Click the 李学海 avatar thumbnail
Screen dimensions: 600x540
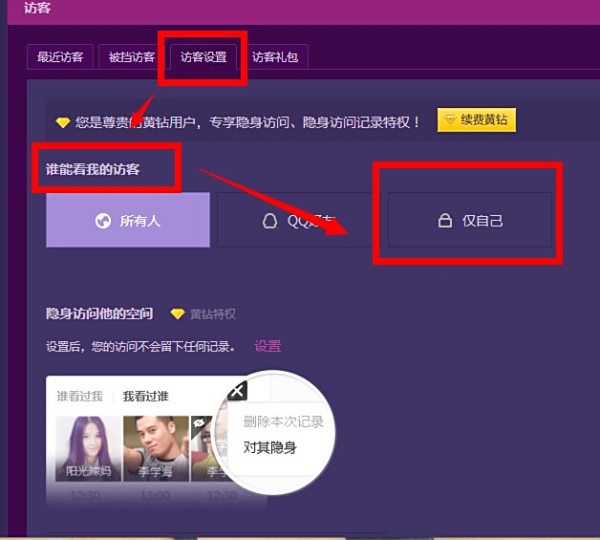coord(156,449)
